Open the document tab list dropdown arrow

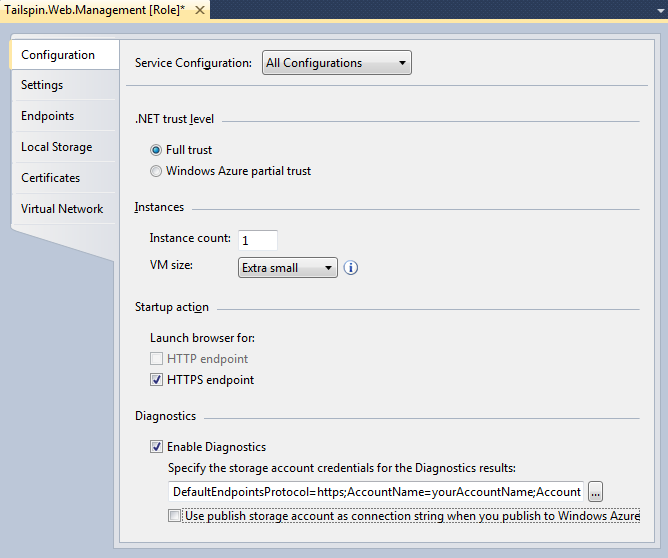(661, 11)
